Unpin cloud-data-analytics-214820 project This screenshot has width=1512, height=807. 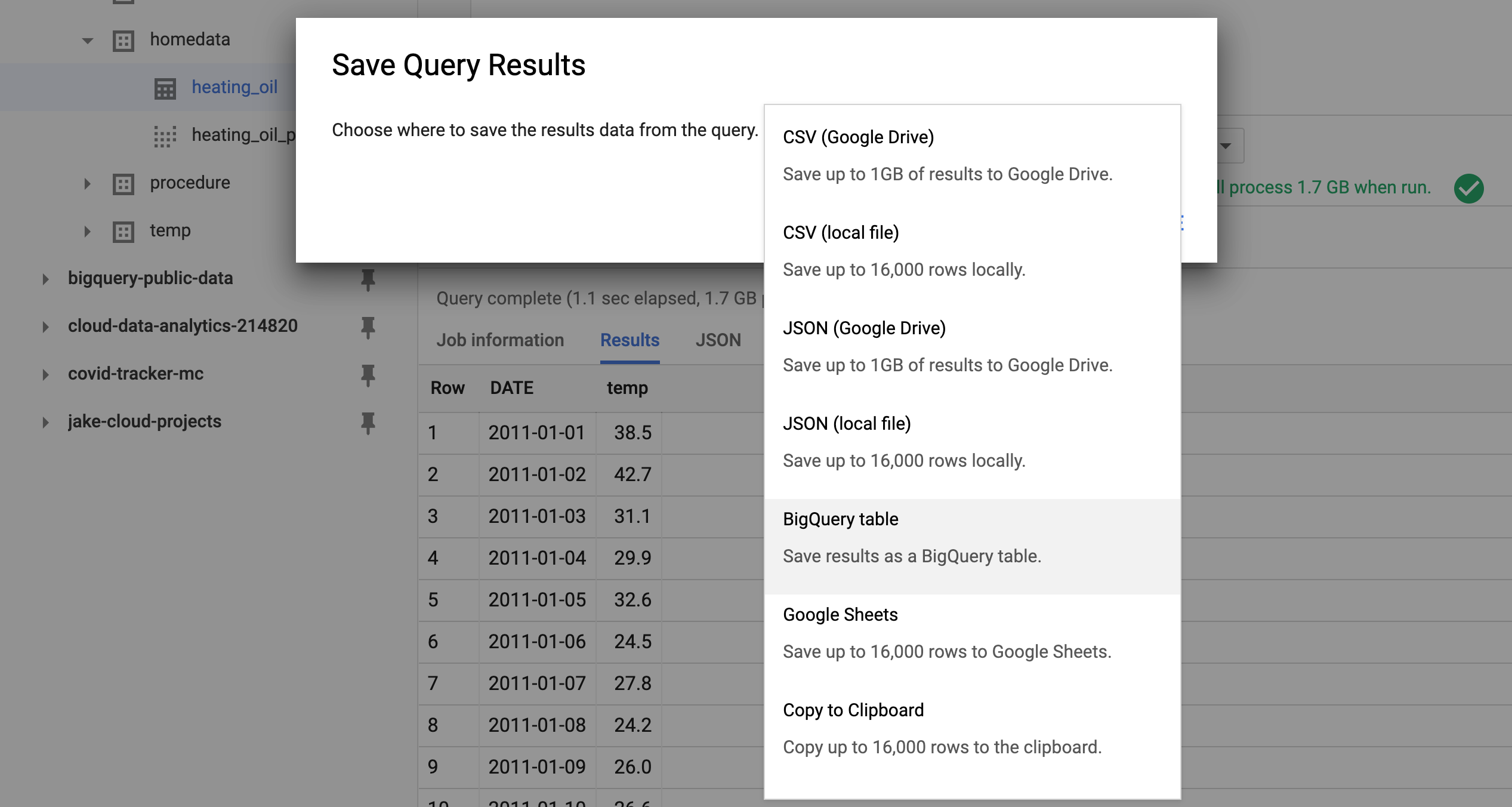[368, 328]
